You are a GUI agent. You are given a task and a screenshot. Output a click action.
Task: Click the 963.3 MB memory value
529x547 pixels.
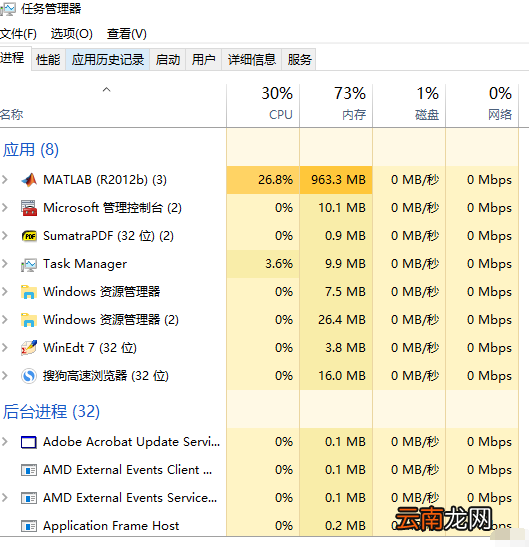tap(338, 180)
